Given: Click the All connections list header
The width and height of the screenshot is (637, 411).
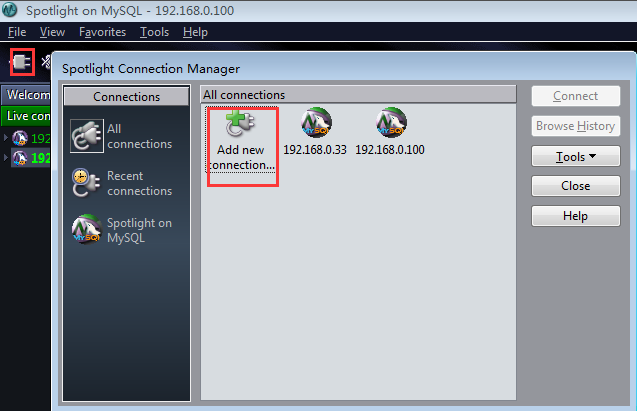Looking at the screenshot, I should (x=358, y=95).
